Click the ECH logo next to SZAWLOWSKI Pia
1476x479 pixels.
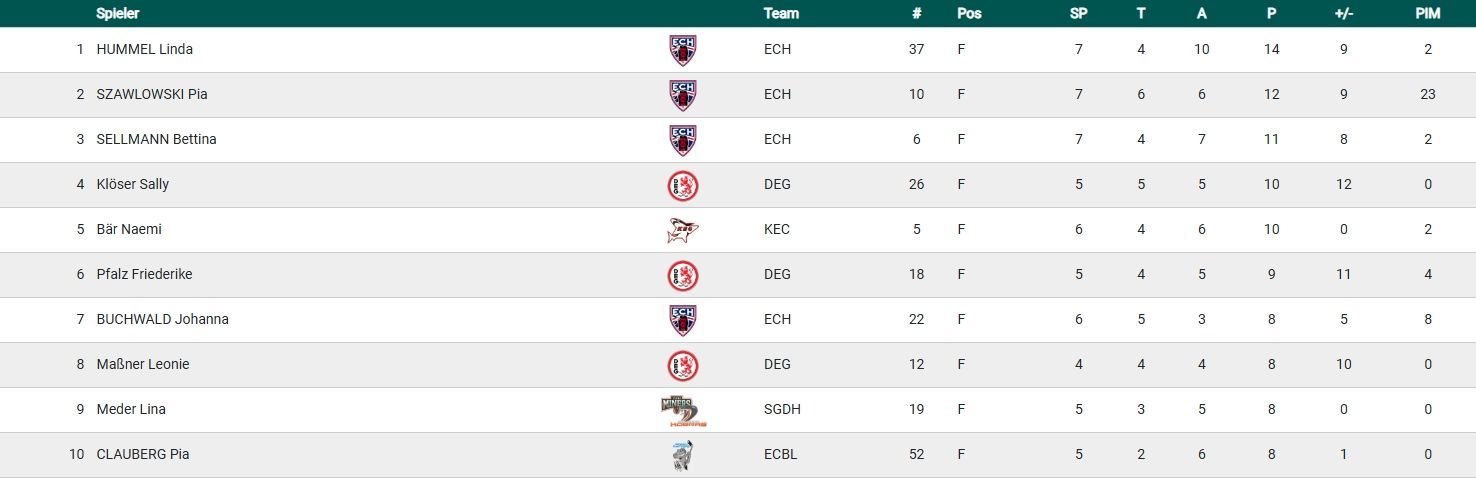683,95
